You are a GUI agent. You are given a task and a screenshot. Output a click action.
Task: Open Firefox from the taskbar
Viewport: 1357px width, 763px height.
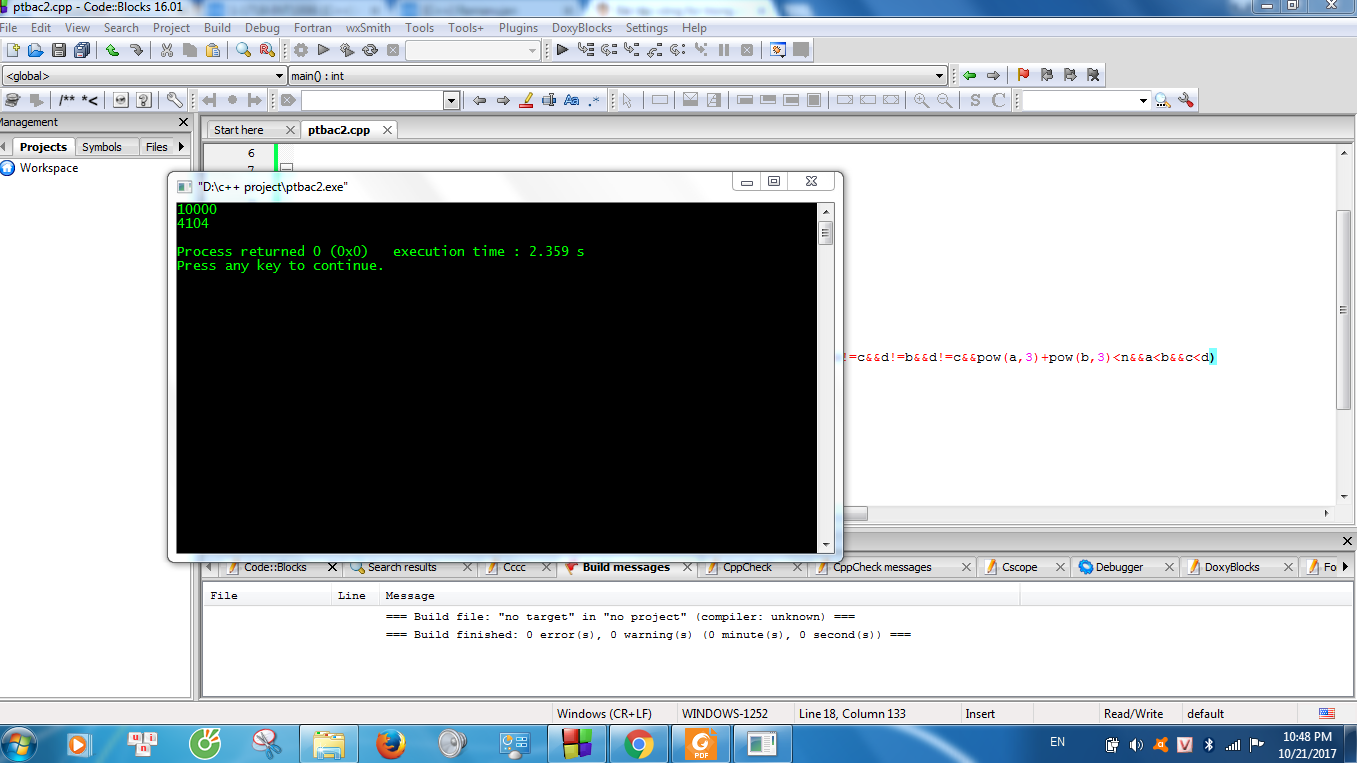pyautogui.click(x=391, y=744)
